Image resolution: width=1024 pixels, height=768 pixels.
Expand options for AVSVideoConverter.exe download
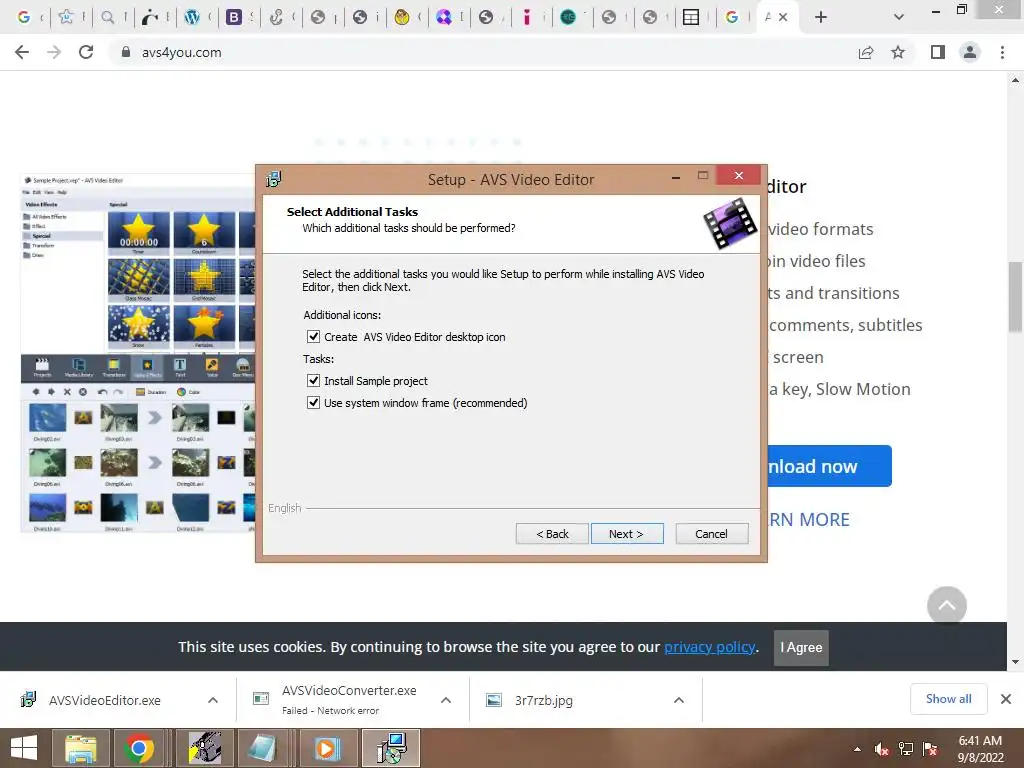coord(446,700)
